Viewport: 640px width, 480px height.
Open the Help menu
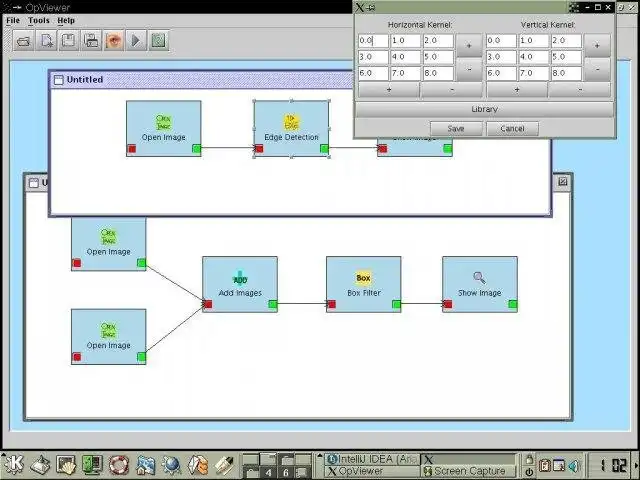tap(66, 20)
